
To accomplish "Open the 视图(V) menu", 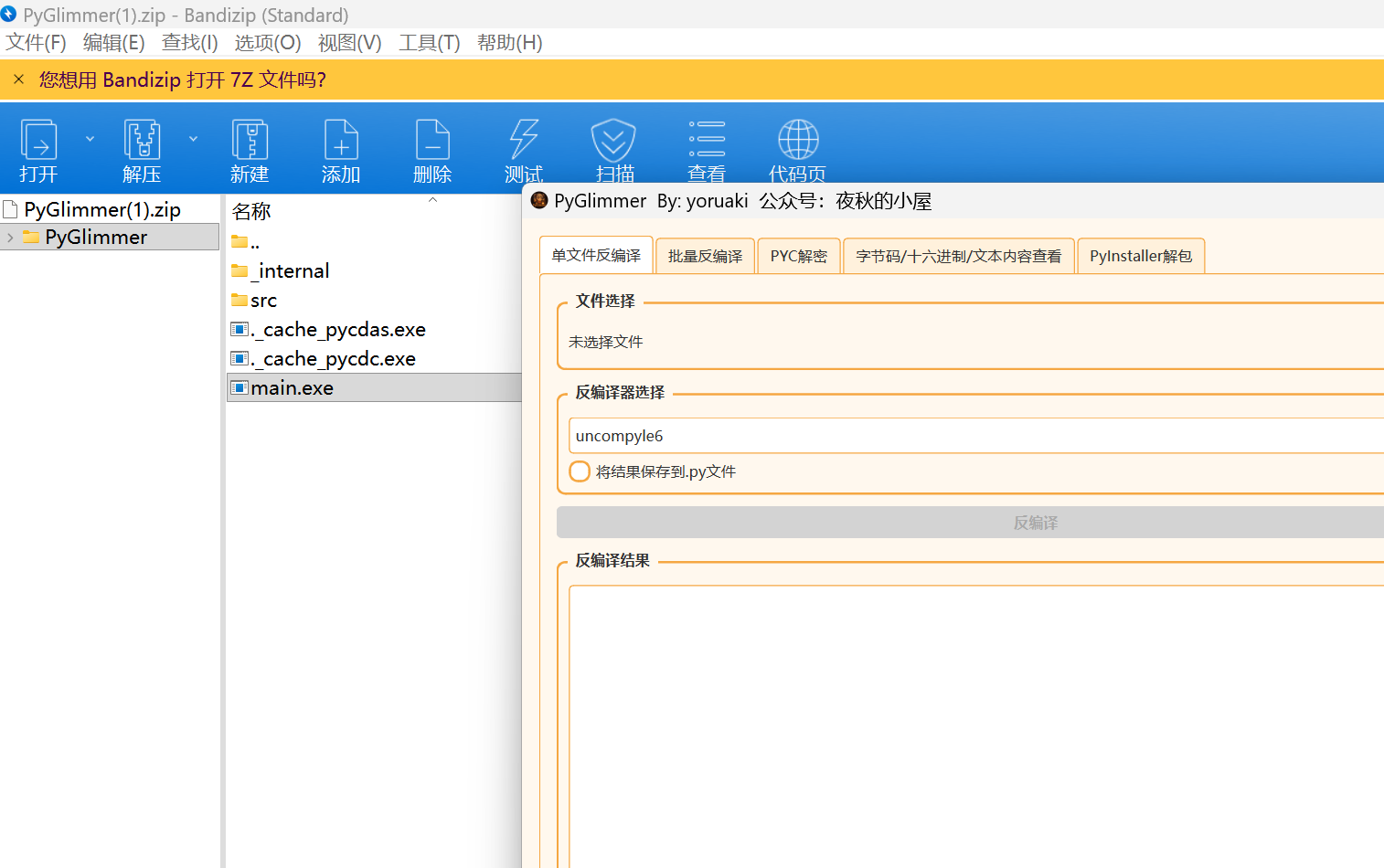I will pyautogui.click(x=350, y=43).
